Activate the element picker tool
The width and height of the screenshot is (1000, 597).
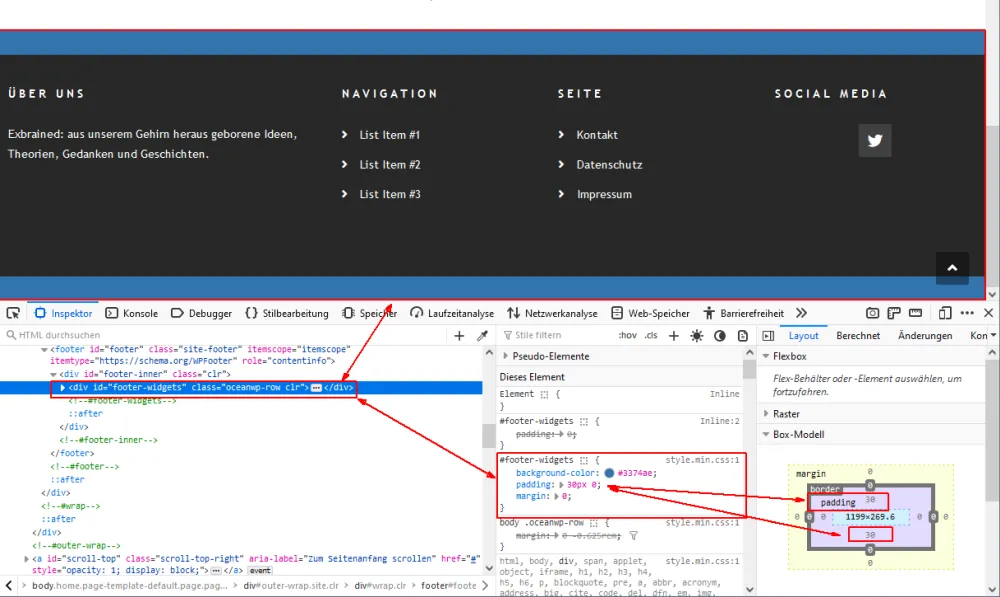tap(13, 313)
